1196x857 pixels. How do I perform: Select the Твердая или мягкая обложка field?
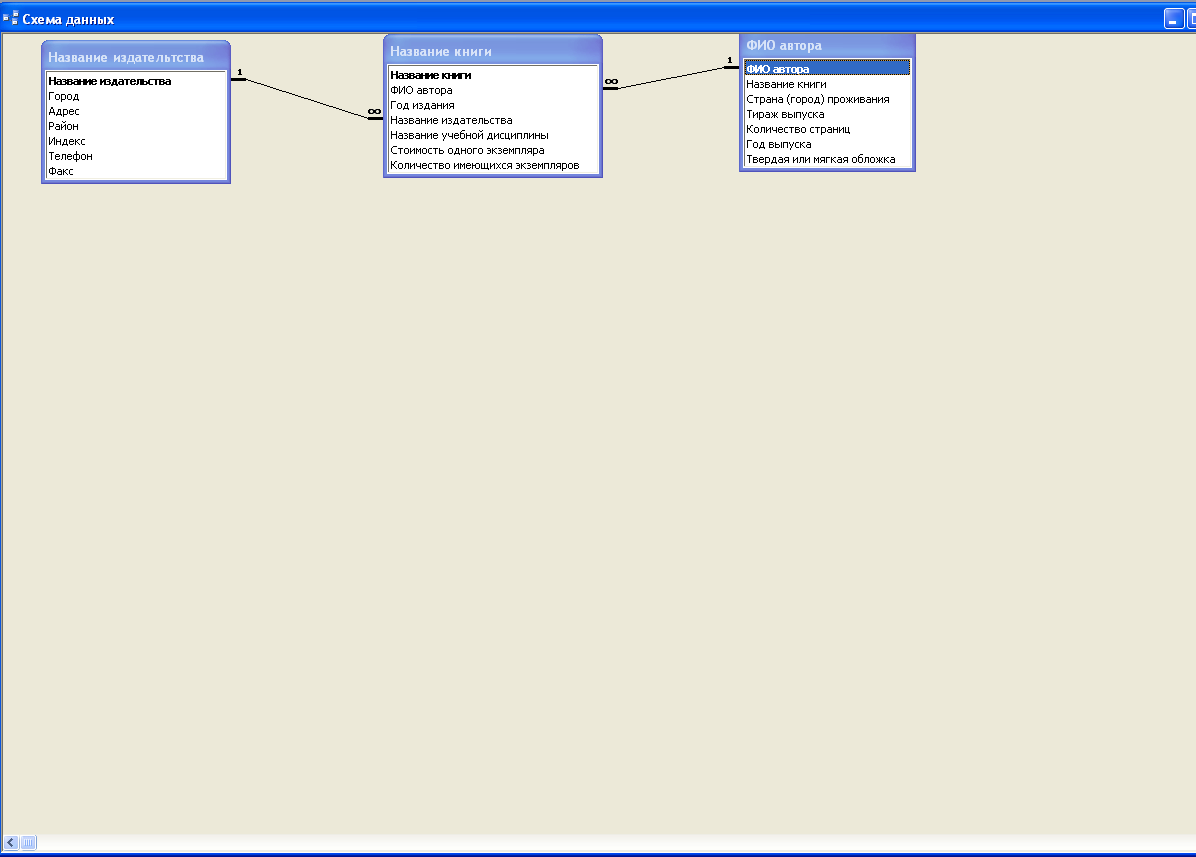[821, 159]
